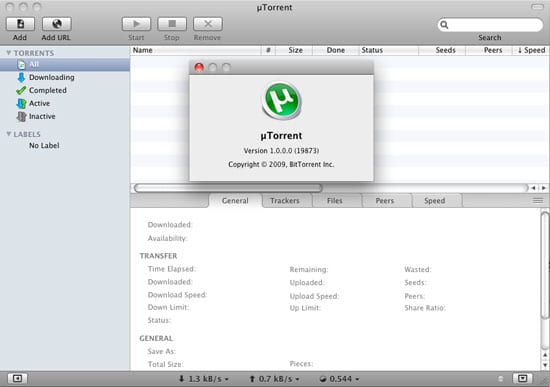Click the Add torrent toolbar icon
This screenshot has width=550, height=387.
pyautogui.click(x=20, y=24)
